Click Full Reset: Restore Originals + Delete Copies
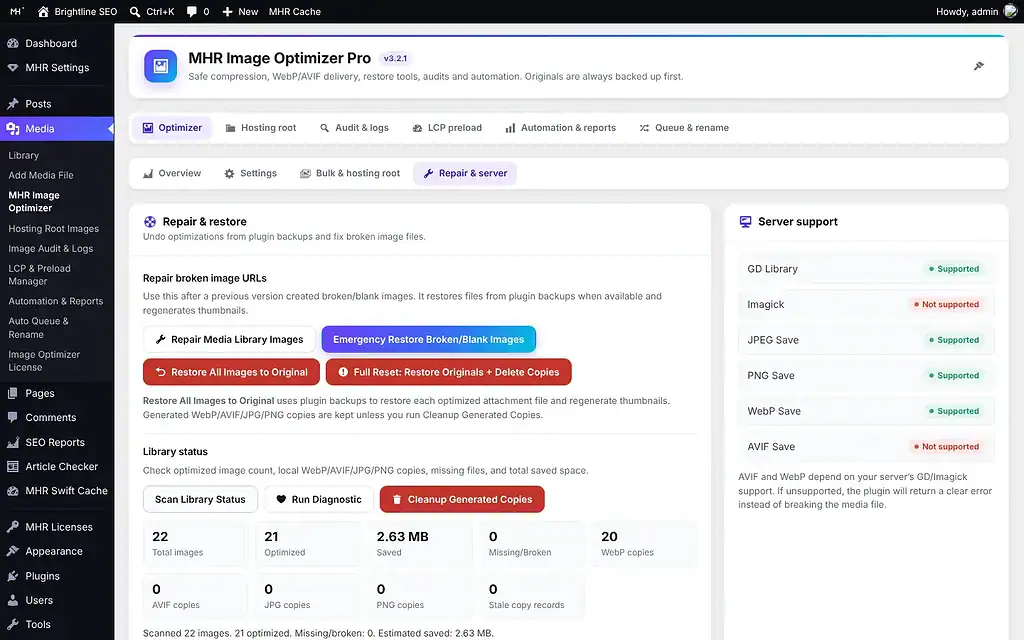1024x640 pixels. pyautogui.click(x=449, y=372)
